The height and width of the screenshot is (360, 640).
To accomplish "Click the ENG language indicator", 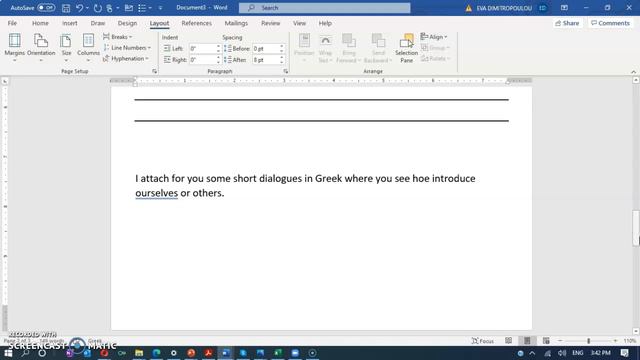I will [x=578, y=353].
